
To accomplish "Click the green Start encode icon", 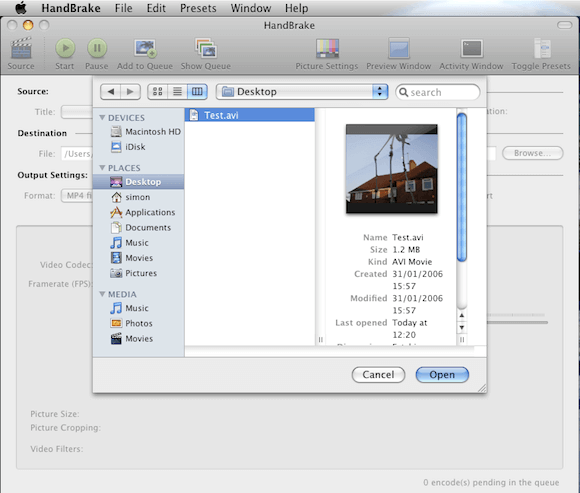I will pyautogui.click(x=65, y=48).
